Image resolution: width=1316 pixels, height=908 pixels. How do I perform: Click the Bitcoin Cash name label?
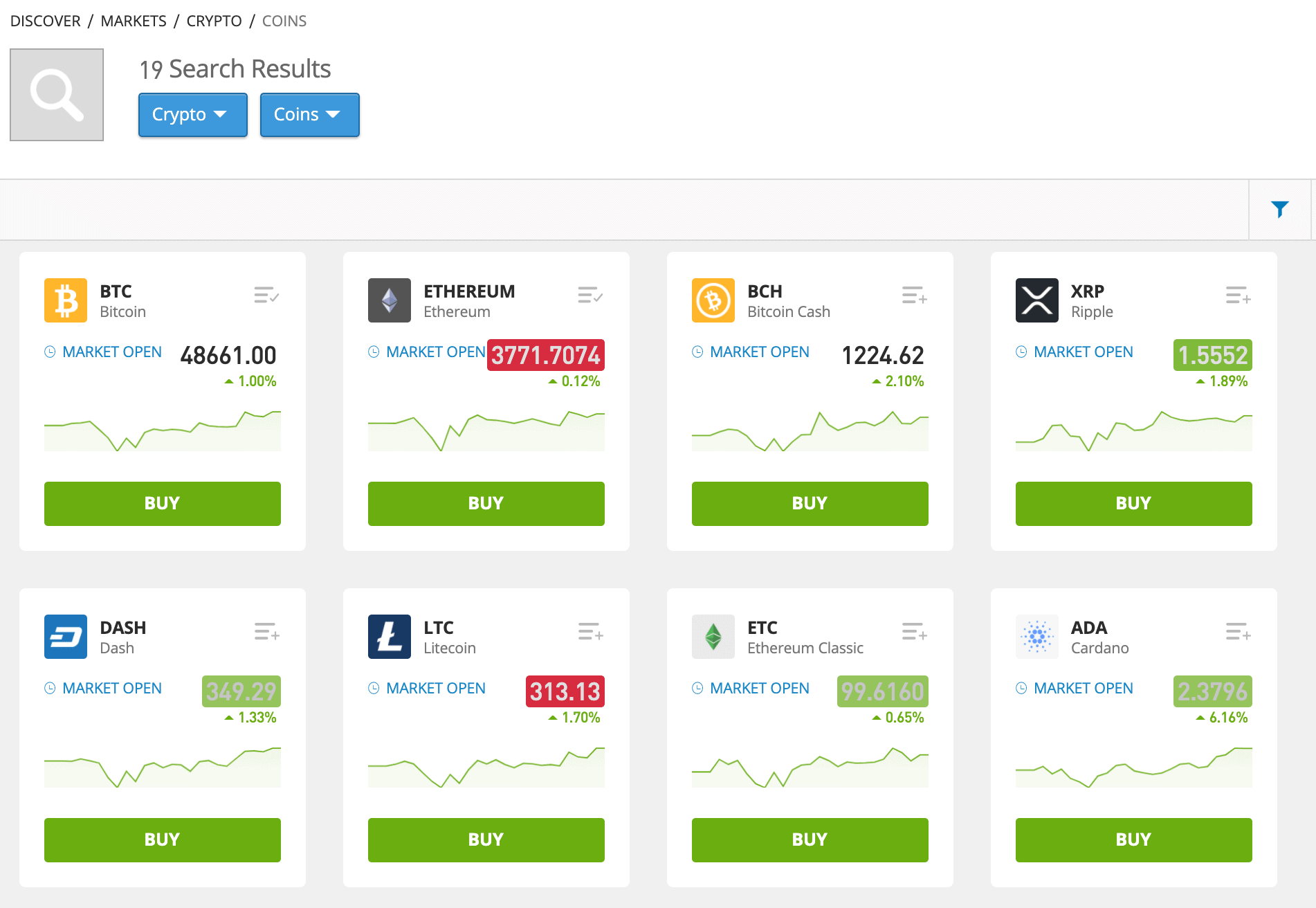(x=789, y=312)
